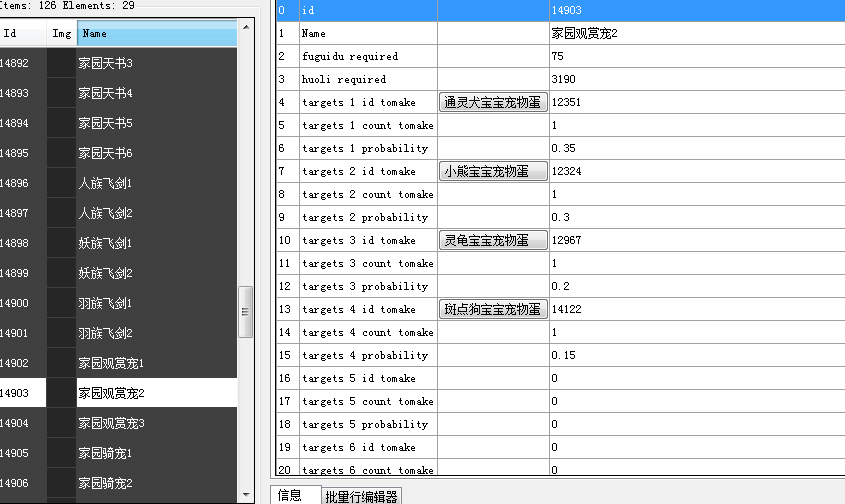Click targets 2 probability value 0.3
This screenshot has width=845, height=504.
click(697, 217)
